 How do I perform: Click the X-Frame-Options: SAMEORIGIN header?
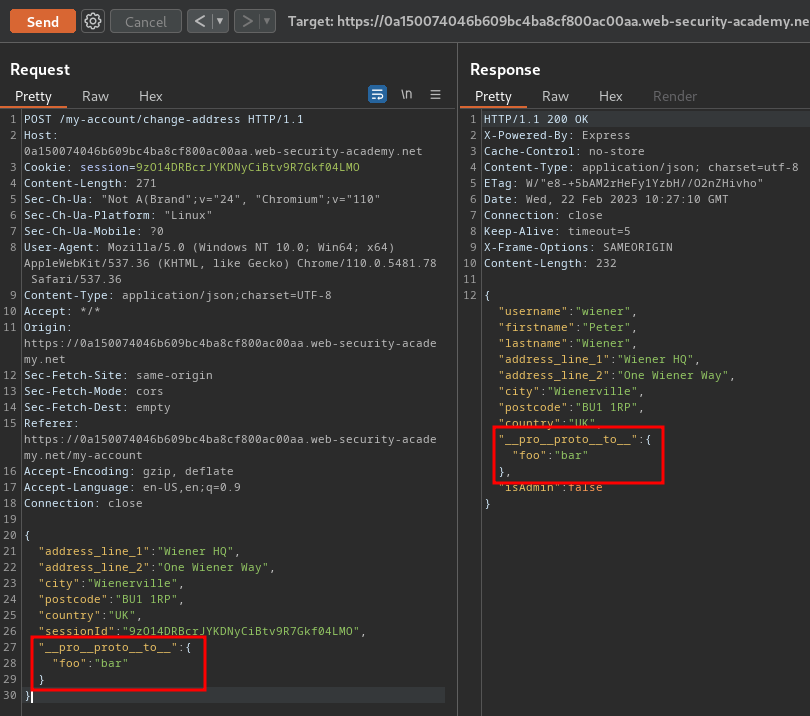[x=578, y=247]
